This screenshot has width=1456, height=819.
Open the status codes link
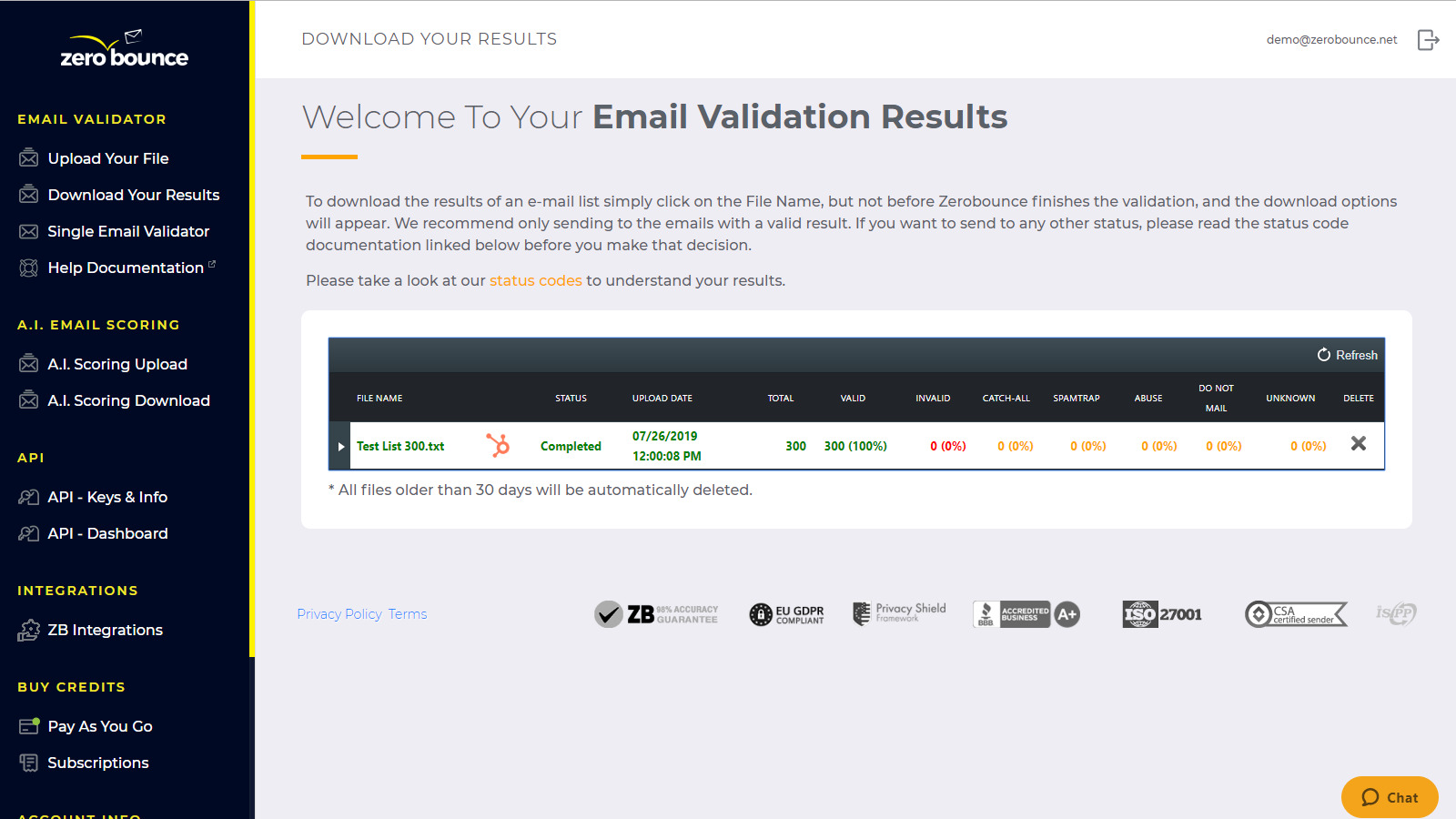pyautogui.click(x=536, y=280)
